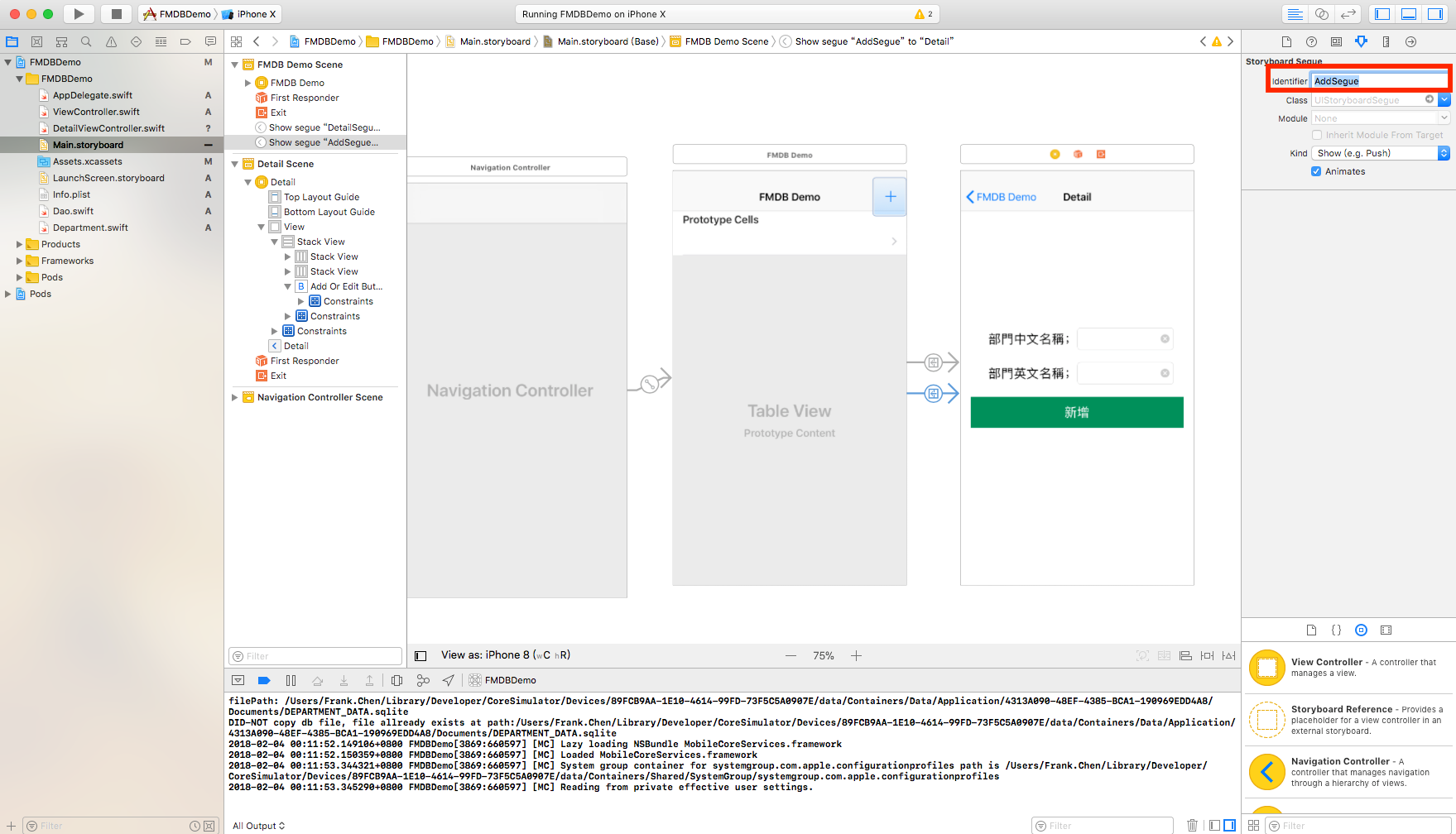Show the Code Snippet library tab
This screenshot has height=834, width=1456.
1336,630
